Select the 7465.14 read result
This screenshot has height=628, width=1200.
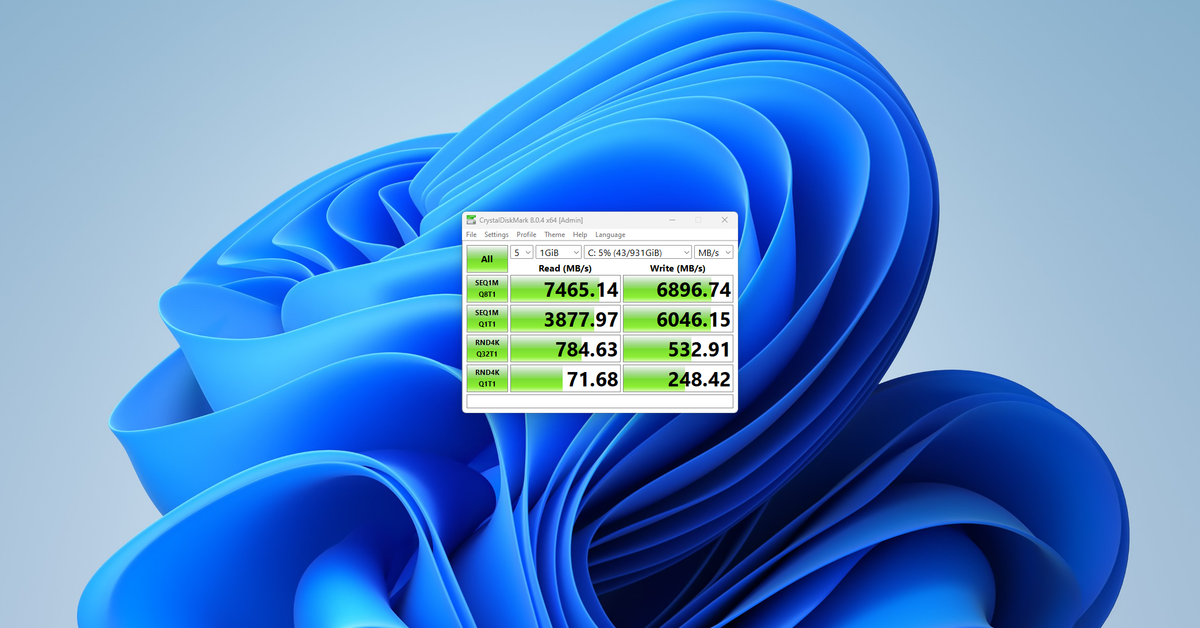coord(565,290)
